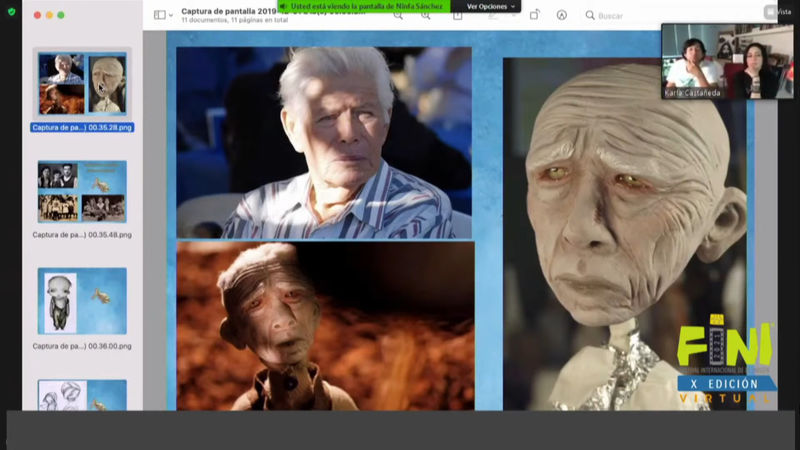Select thumbnail Captura 00.36.00.png
Image resolution: width=800 pixels, height=450 pixels.
[82, 301]
